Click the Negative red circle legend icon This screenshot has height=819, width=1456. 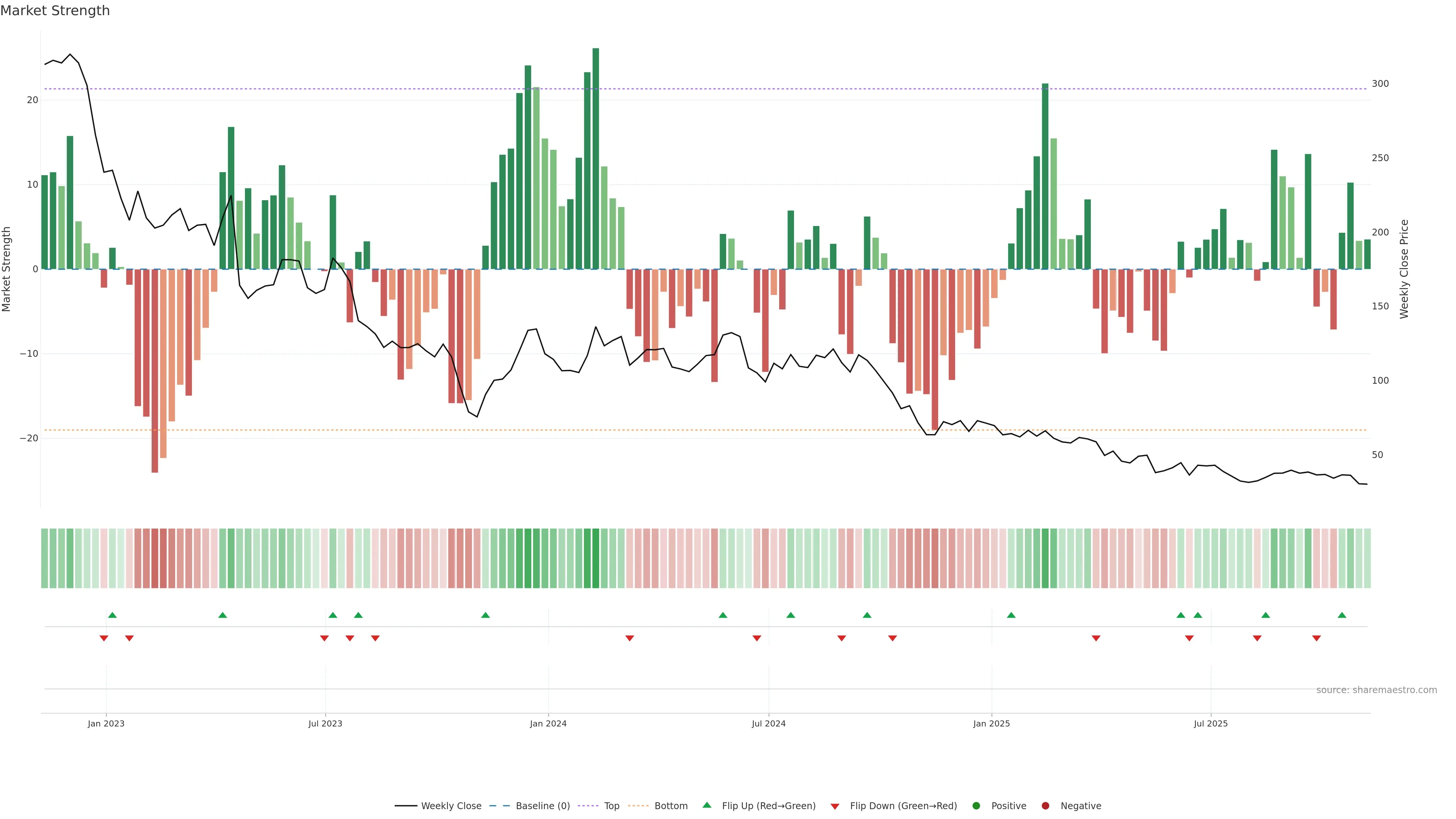[1045, 806]
